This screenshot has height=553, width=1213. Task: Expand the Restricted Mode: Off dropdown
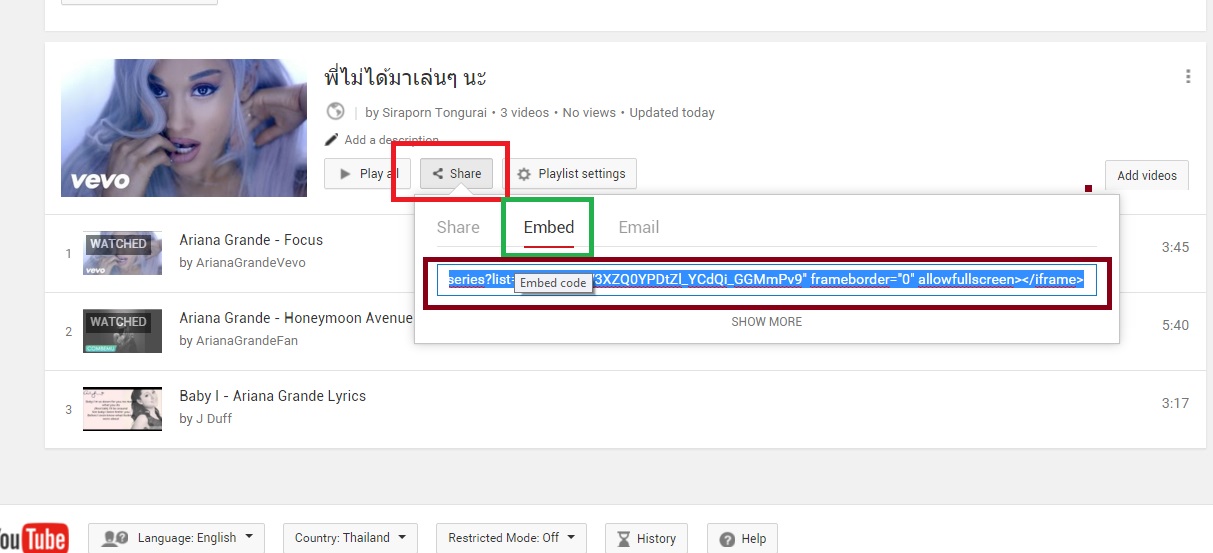click(511, 538)
